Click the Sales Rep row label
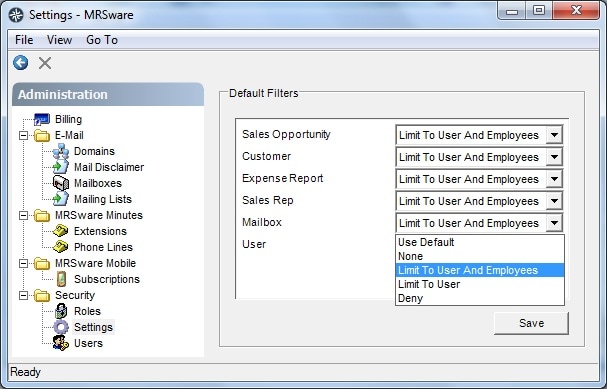Image resolution: width=607 pixels, height=389 pixels. coord(267,200)
